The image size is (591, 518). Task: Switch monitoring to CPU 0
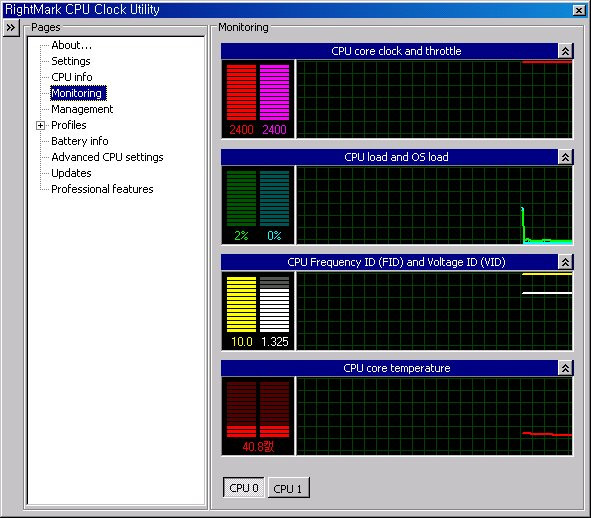point(243,488)
